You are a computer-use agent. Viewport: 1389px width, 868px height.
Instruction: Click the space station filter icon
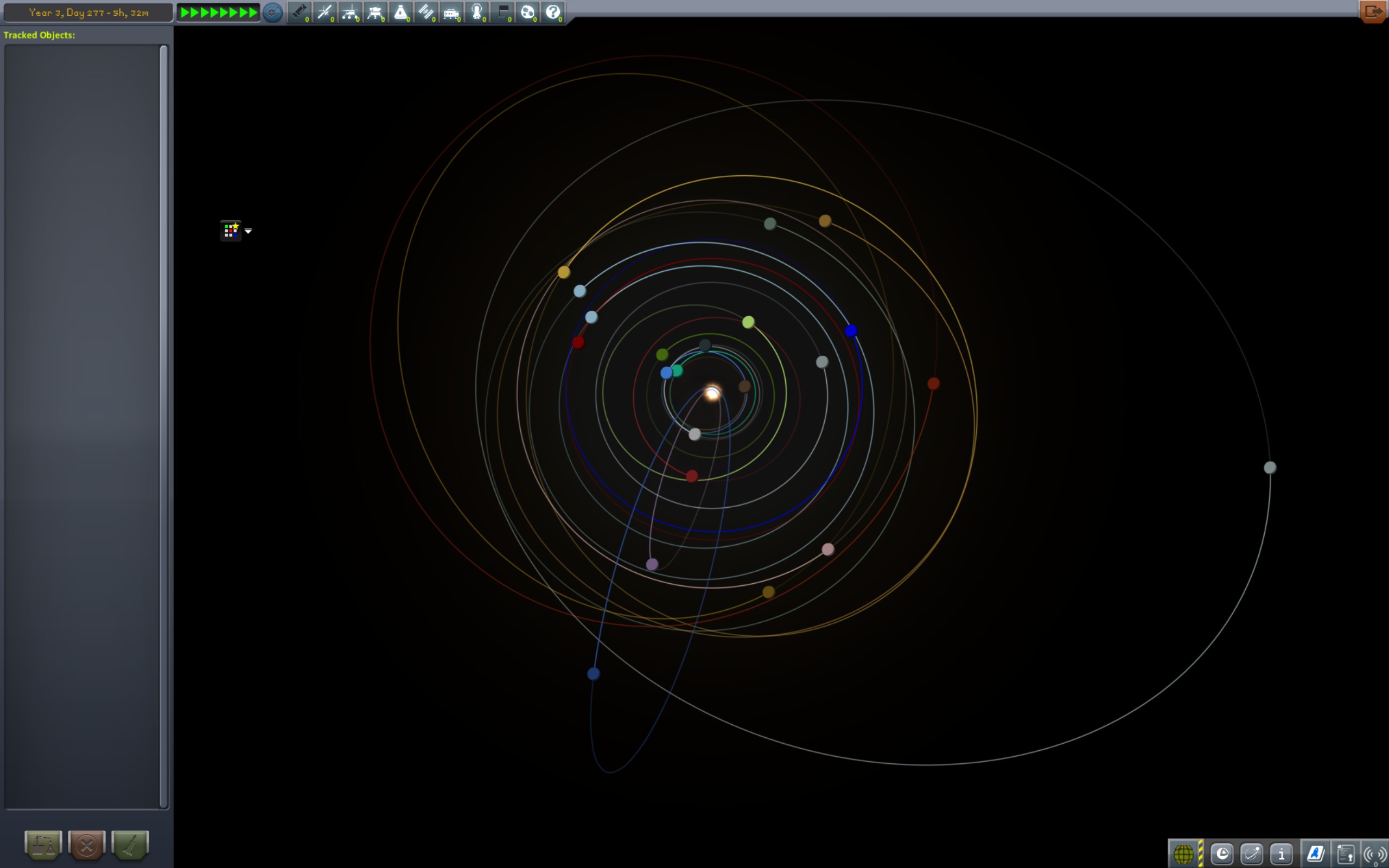(x=425, y=12)
